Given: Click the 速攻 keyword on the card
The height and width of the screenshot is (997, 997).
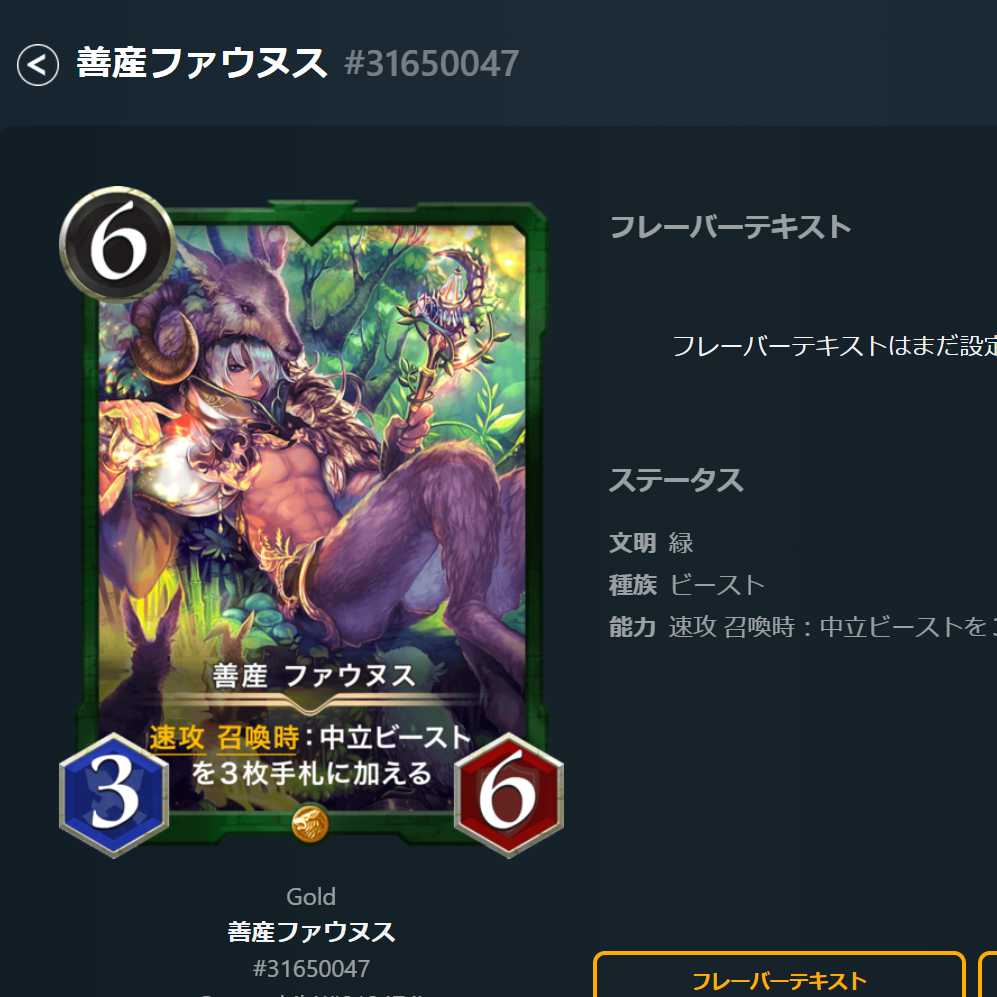Looking at the screenshot, I should point(177,738).
